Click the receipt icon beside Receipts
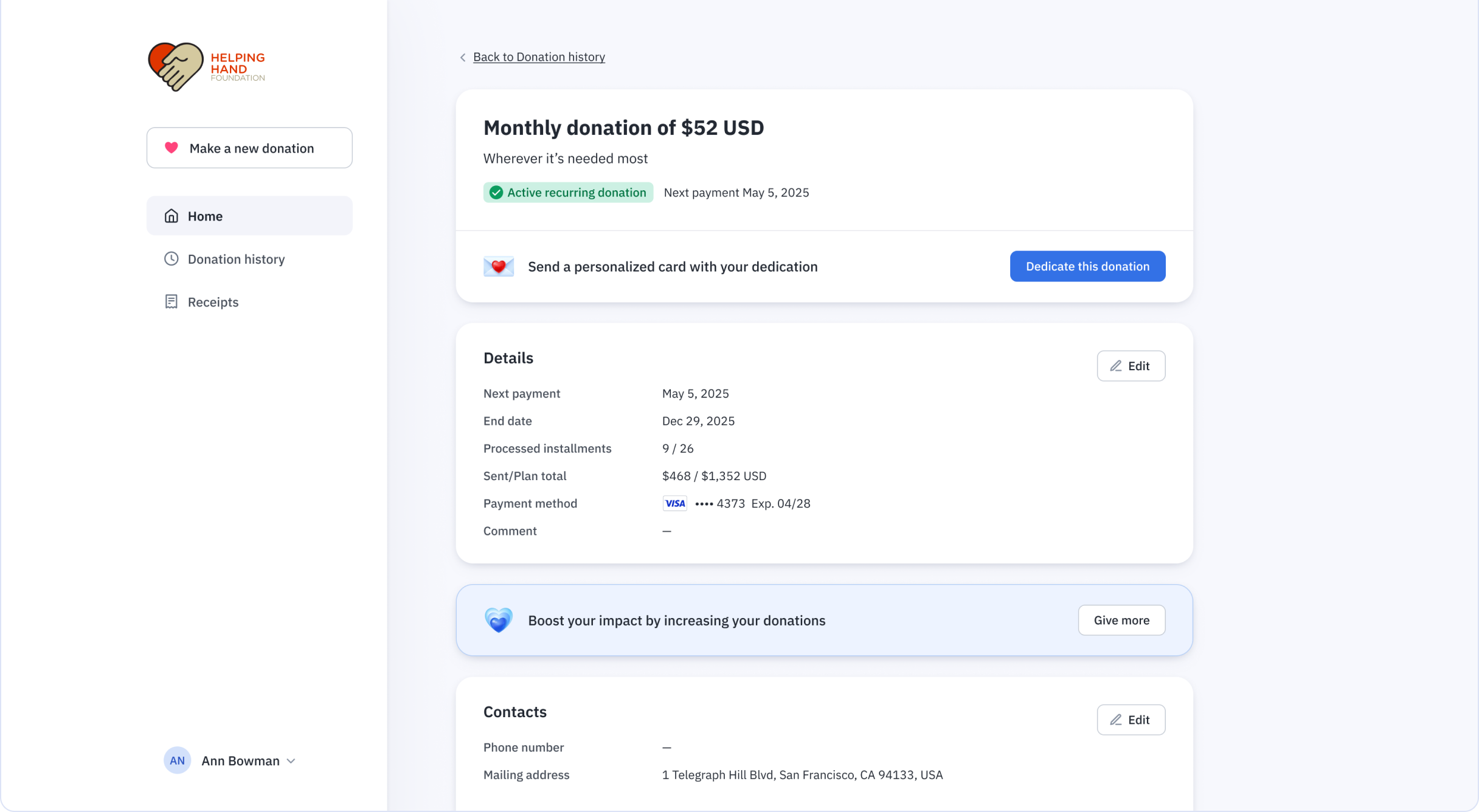The image size is (1479, 812). pyautogui.click(x=171, y=301)
